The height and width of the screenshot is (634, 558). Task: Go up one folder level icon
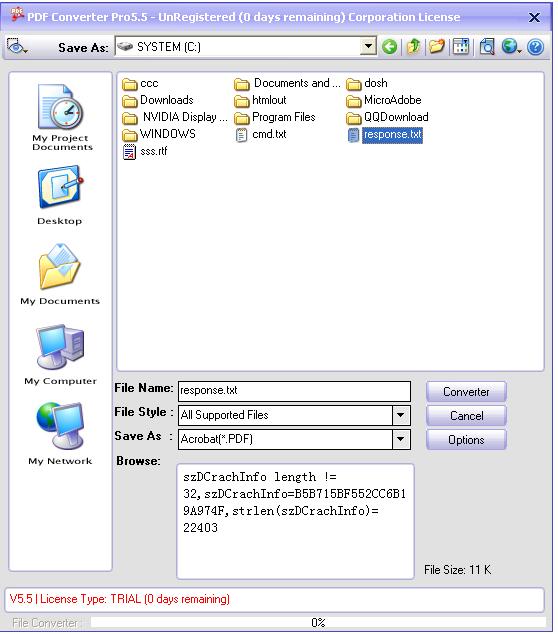413,47
